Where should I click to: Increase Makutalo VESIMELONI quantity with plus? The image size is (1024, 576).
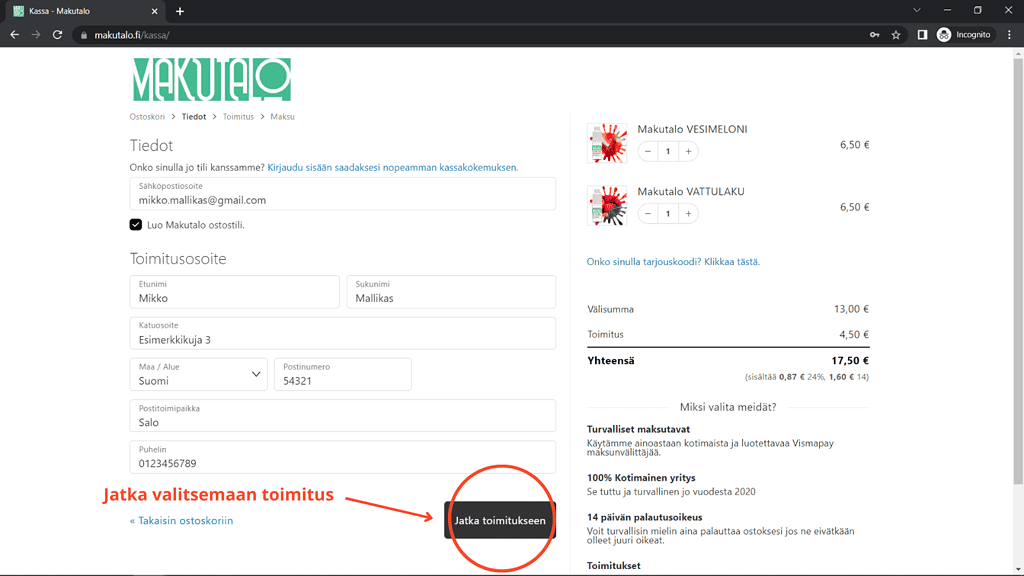click(x=688, y=152)
